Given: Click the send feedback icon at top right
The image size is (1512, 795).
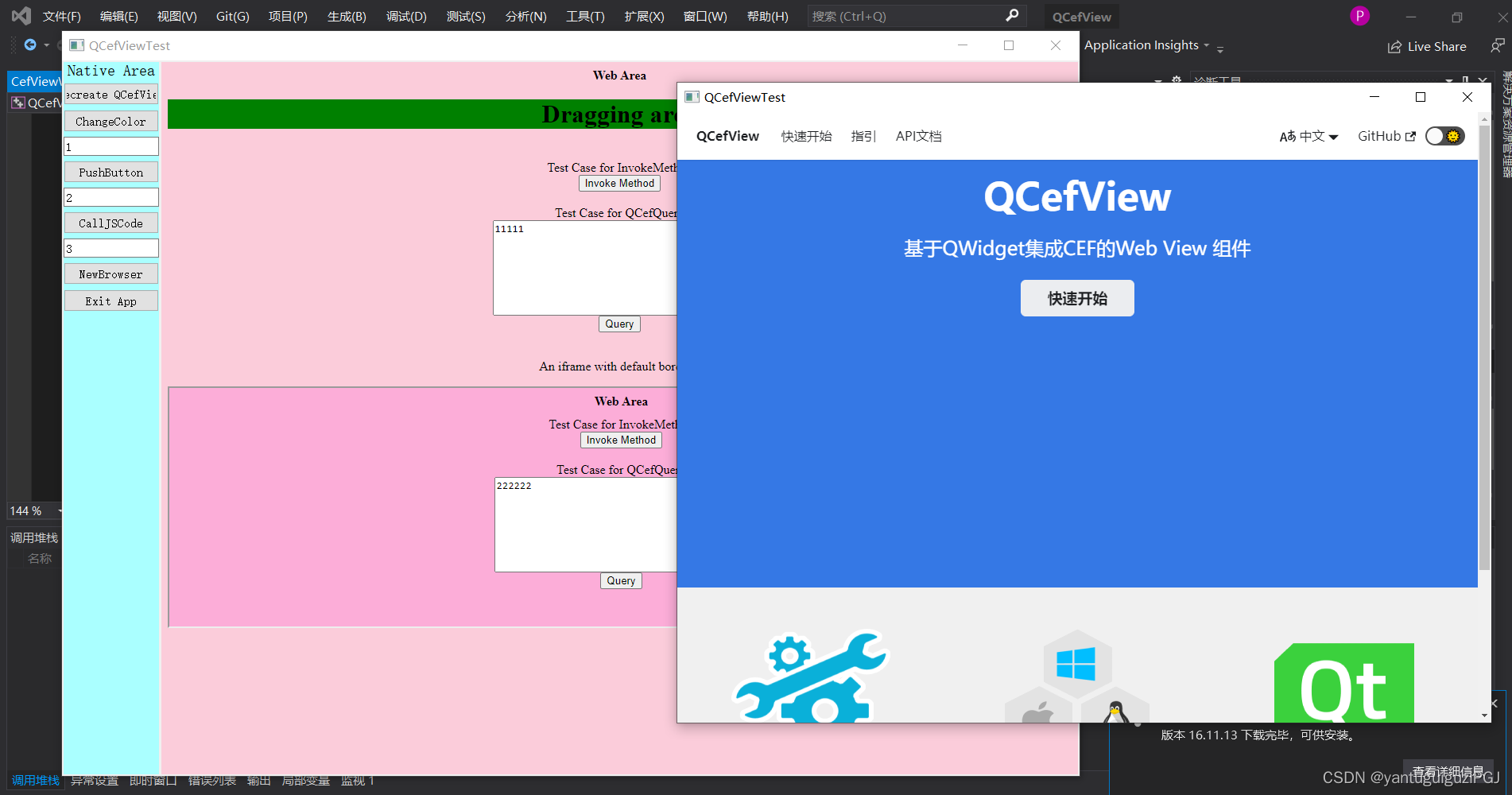Looking at the screenshot, I should (1496, 46).
